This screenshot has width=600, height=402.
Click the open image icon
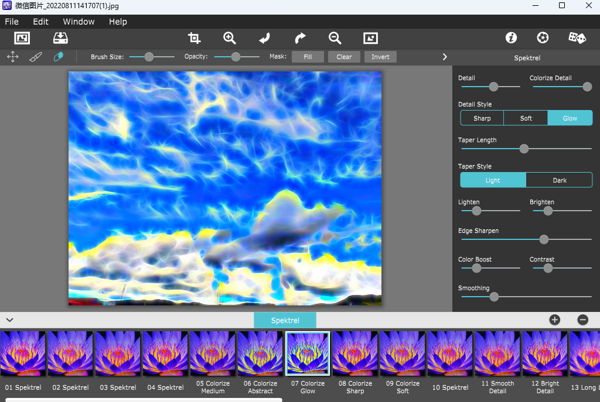click(22, 38)
